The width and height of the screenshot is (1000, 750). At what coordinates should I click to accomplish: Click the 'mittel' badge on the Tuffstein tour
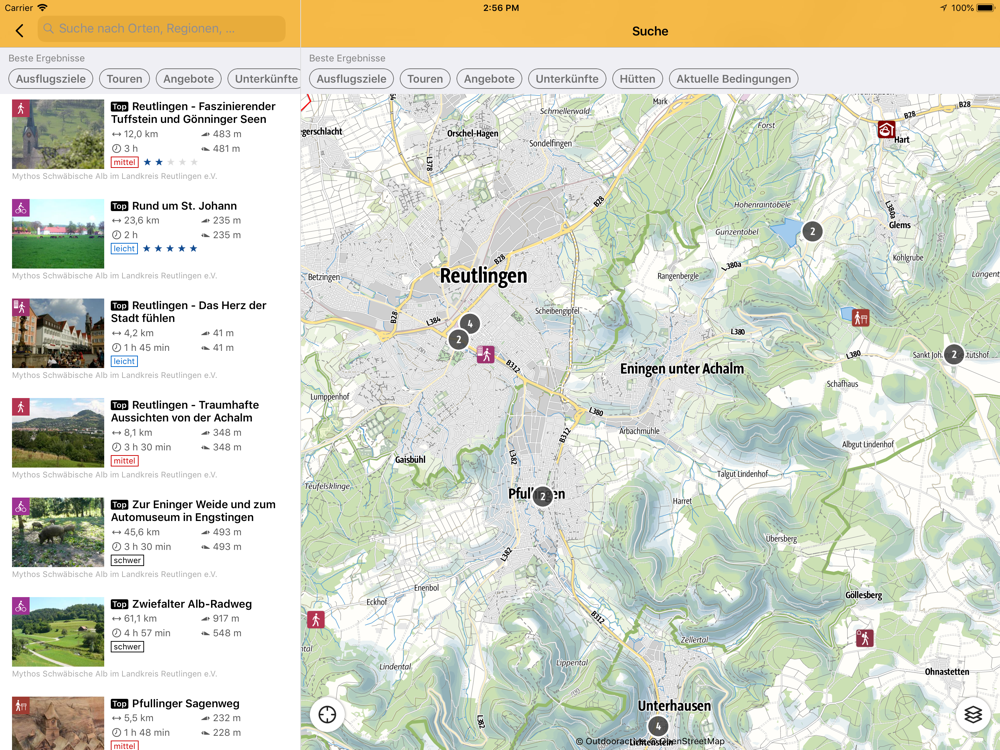(124, 162)
